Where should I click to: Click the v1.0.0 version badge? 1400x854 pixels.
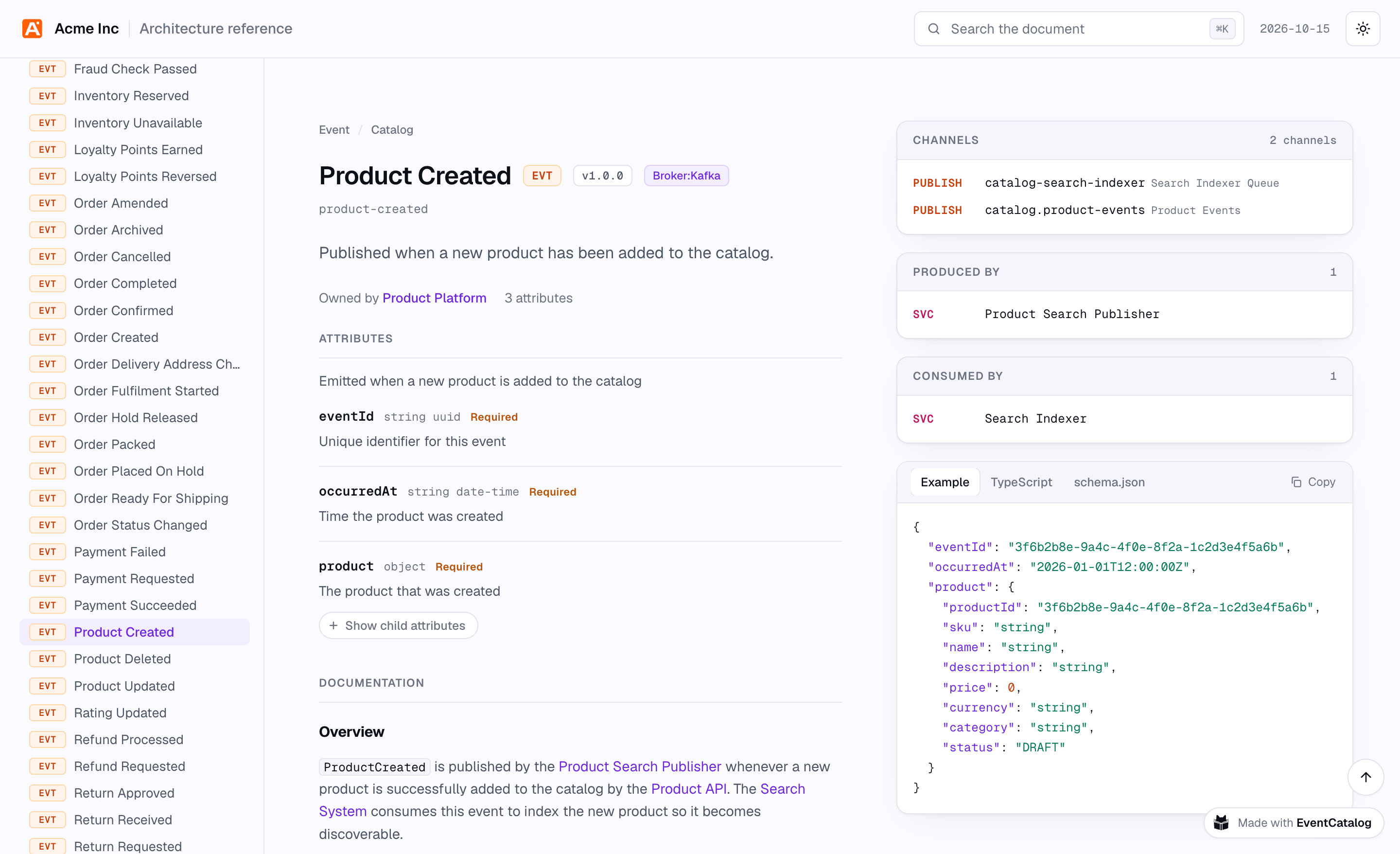(602, 175)
